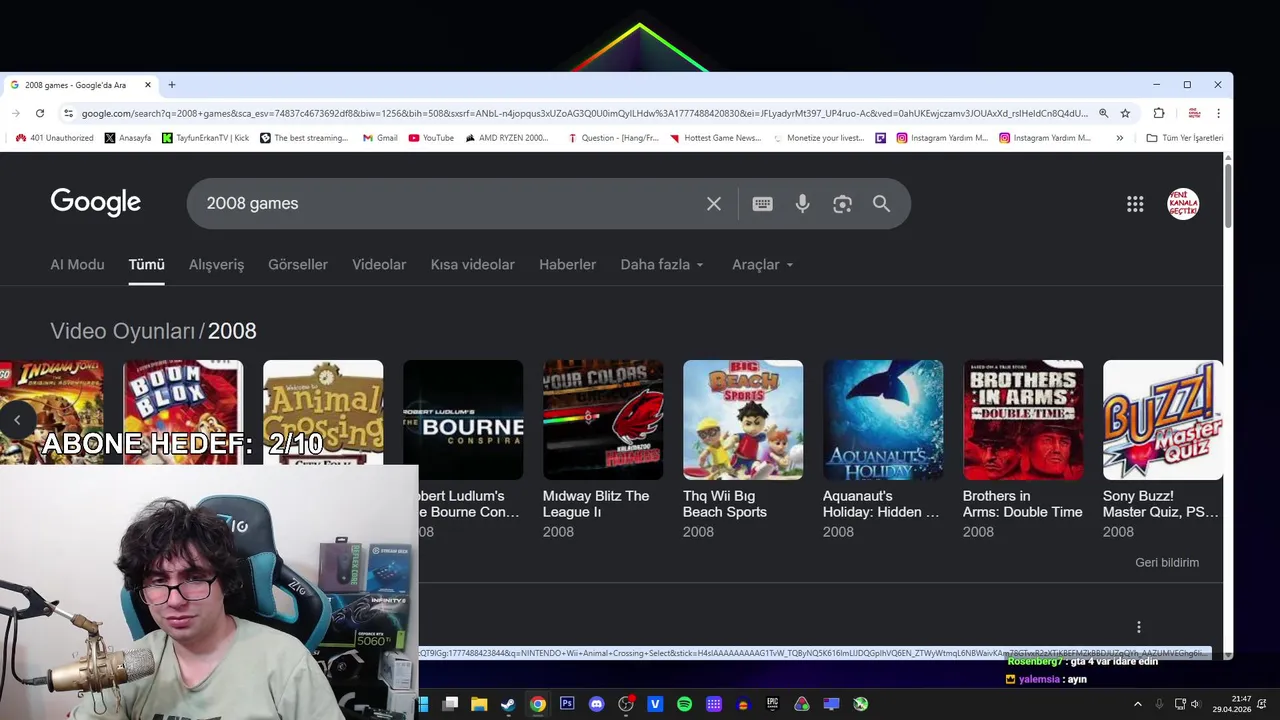Open the Gmail bookmark
The image size is (1280, 720).
380,138
